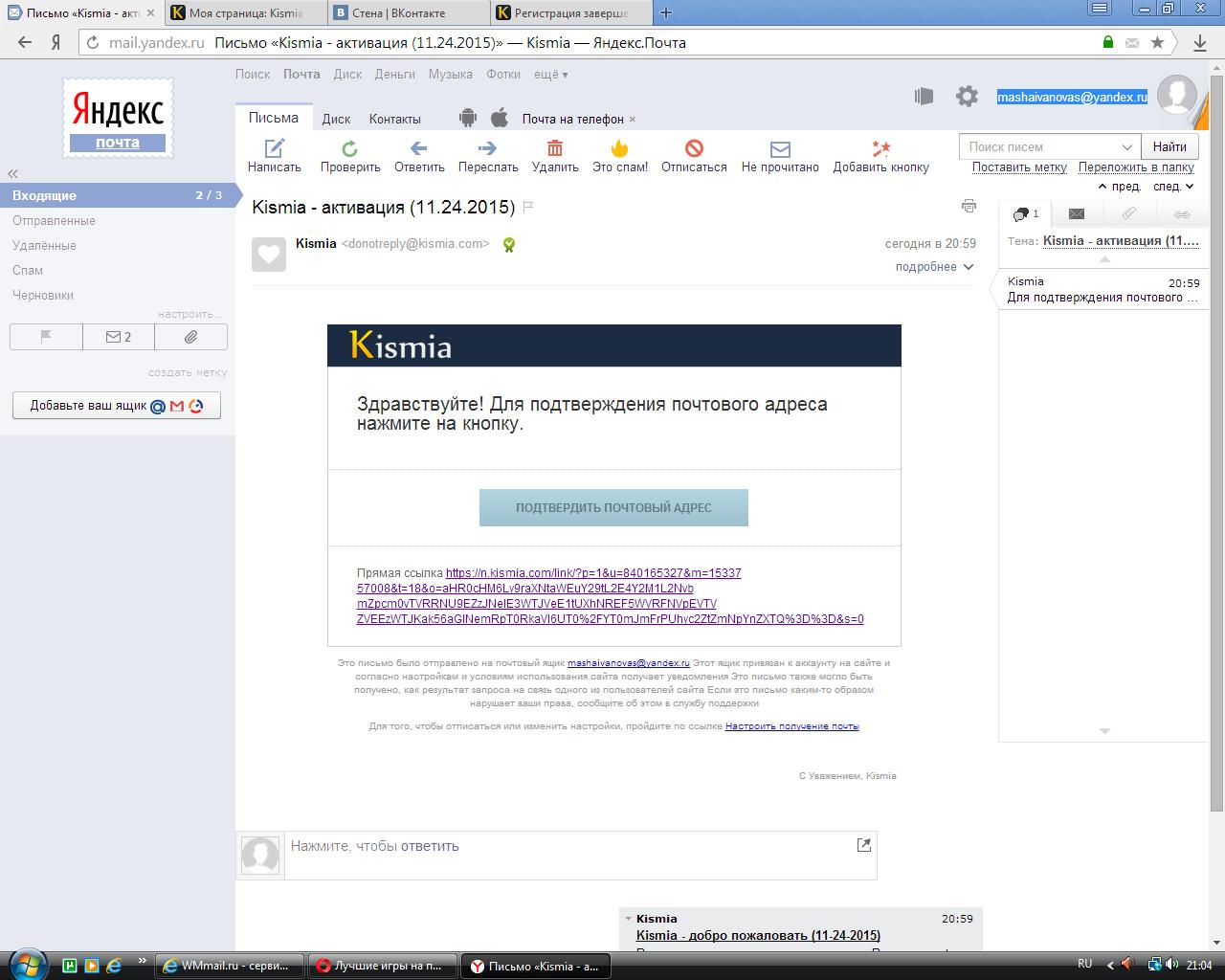Open the Отправленные folder

coord(54,220)
